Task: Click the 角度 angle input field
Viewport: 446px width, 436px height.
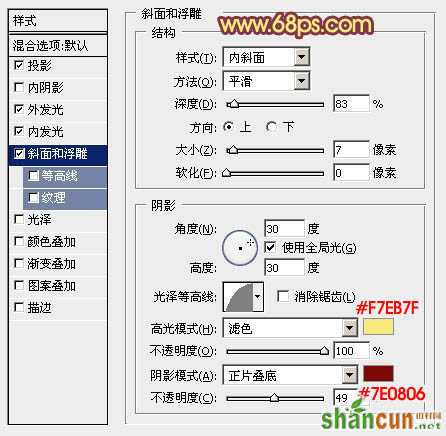Action: click(285, 229)
